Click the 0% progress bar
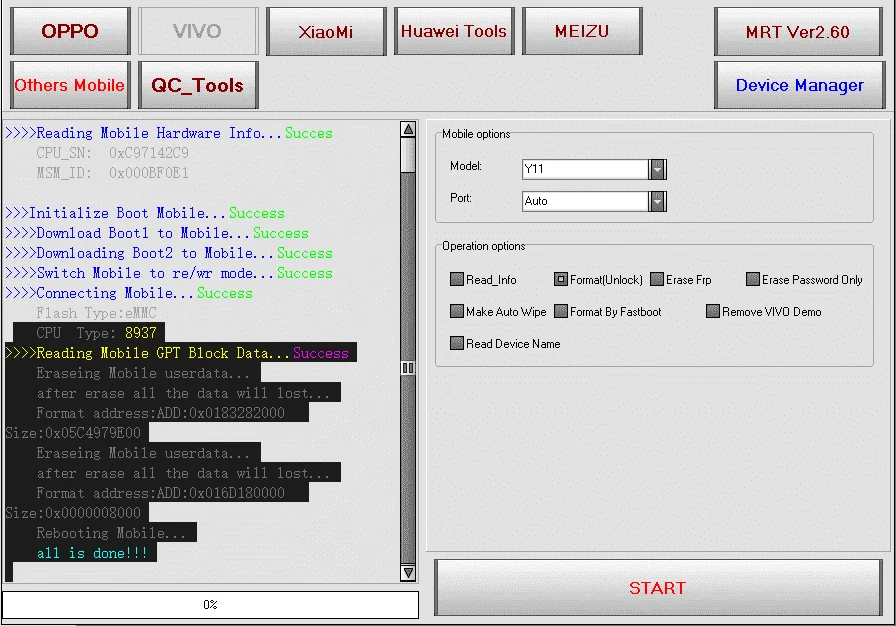The width and height of the screenshot is (896, 626). (x=210, y=604)
